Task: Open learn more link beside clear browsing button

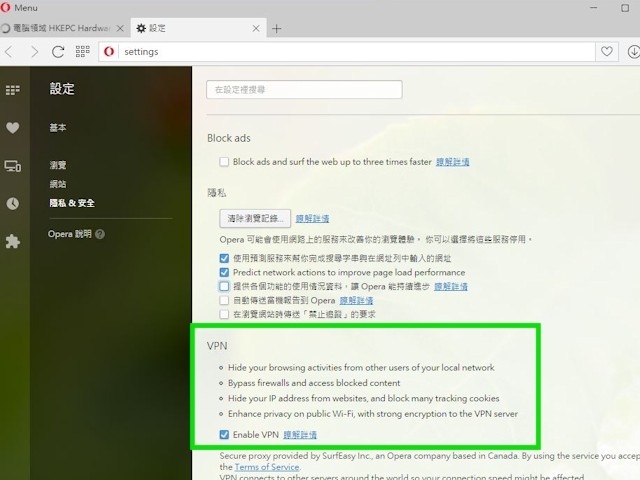Action: (312, 219)
